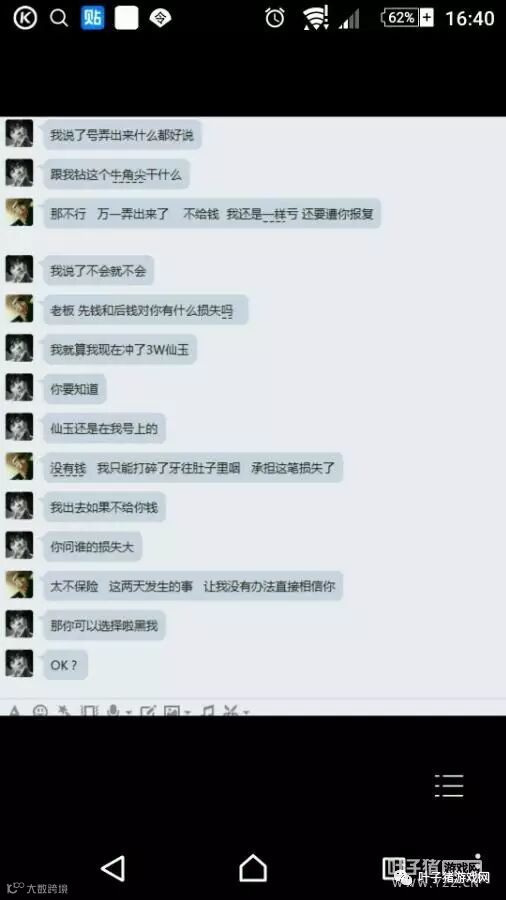This screenshot has width=506, height=900.
Task: Open the image send icon
Action: coord(172,711)
